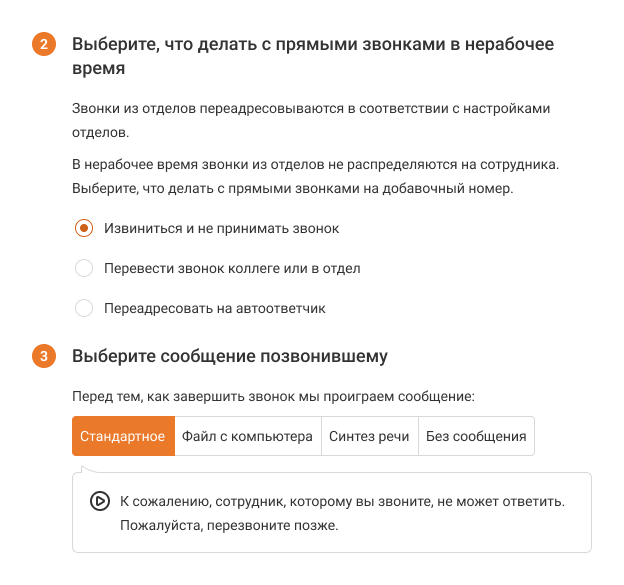Viewport: 624px width, 585px height.
Task: Pick the 'Без сообщения' tab
Action: (476, 436)
